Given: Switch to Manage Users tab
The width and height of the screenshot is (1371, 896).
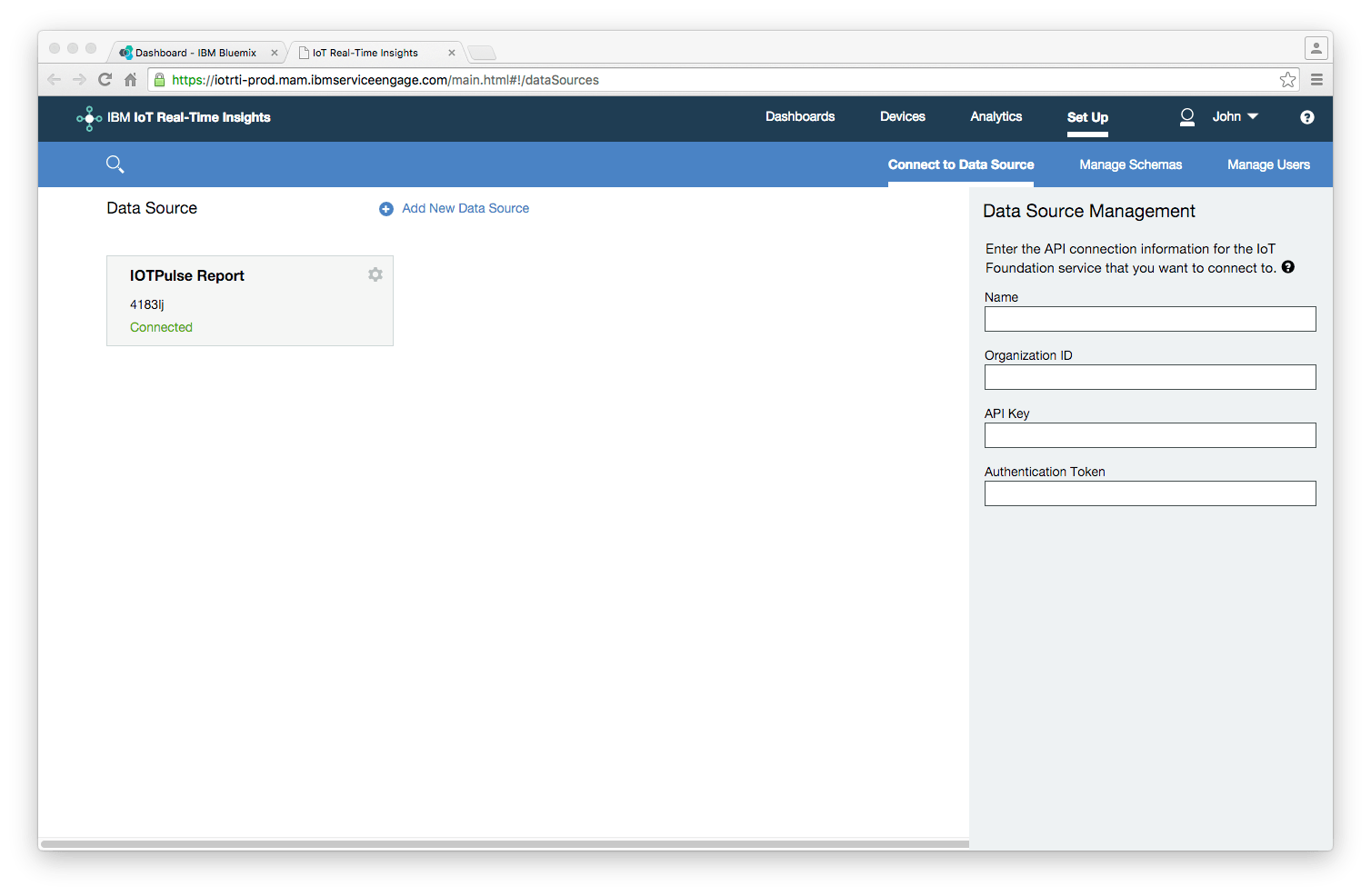Looking at the screenshot, I should pos(1269,165).
